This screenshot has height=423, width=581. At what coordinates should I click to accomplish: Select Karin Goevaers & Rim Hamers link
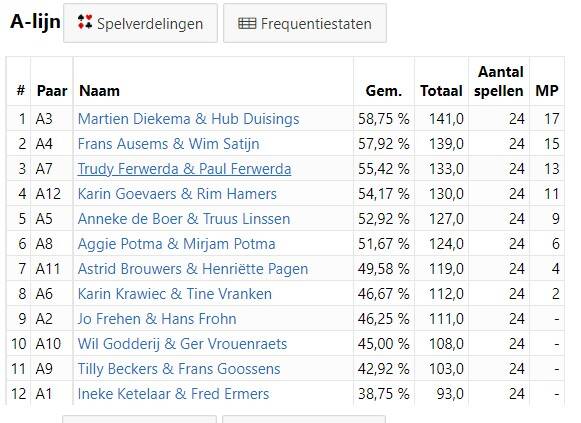[177, 194]
